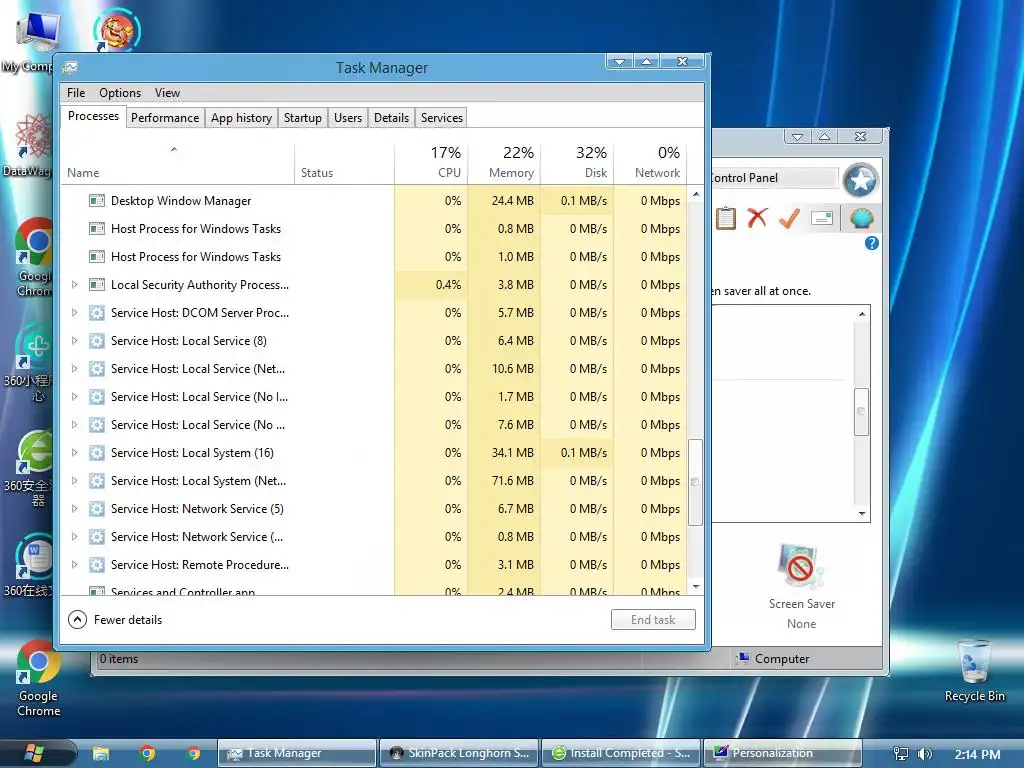
Task: Open Google Chrome icon at bottom of desktop
Action: tap(39, 679)
